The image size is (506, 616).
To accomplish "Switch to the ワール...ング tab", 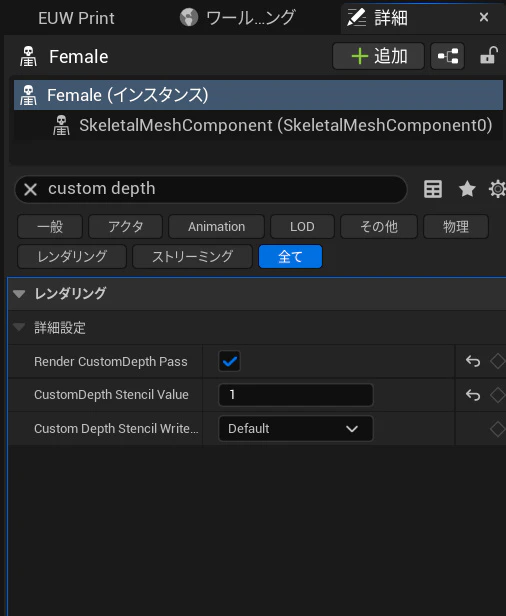I will coord(237,18).
